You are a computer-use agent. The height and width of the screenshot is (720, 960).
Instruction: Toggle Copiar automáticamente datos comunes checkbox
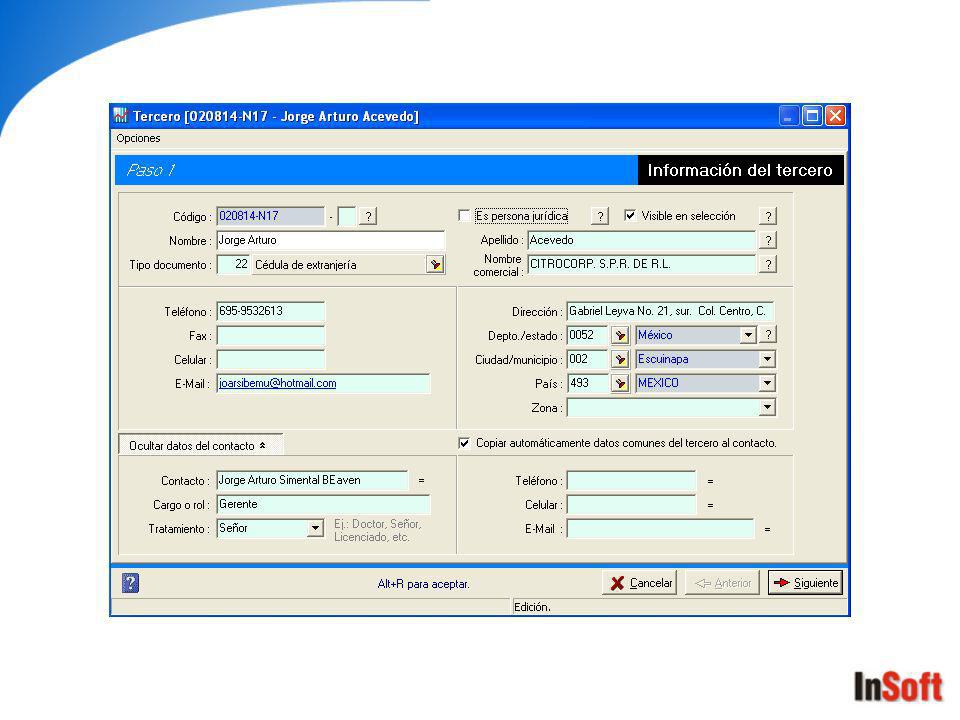[x=464, y=443]
